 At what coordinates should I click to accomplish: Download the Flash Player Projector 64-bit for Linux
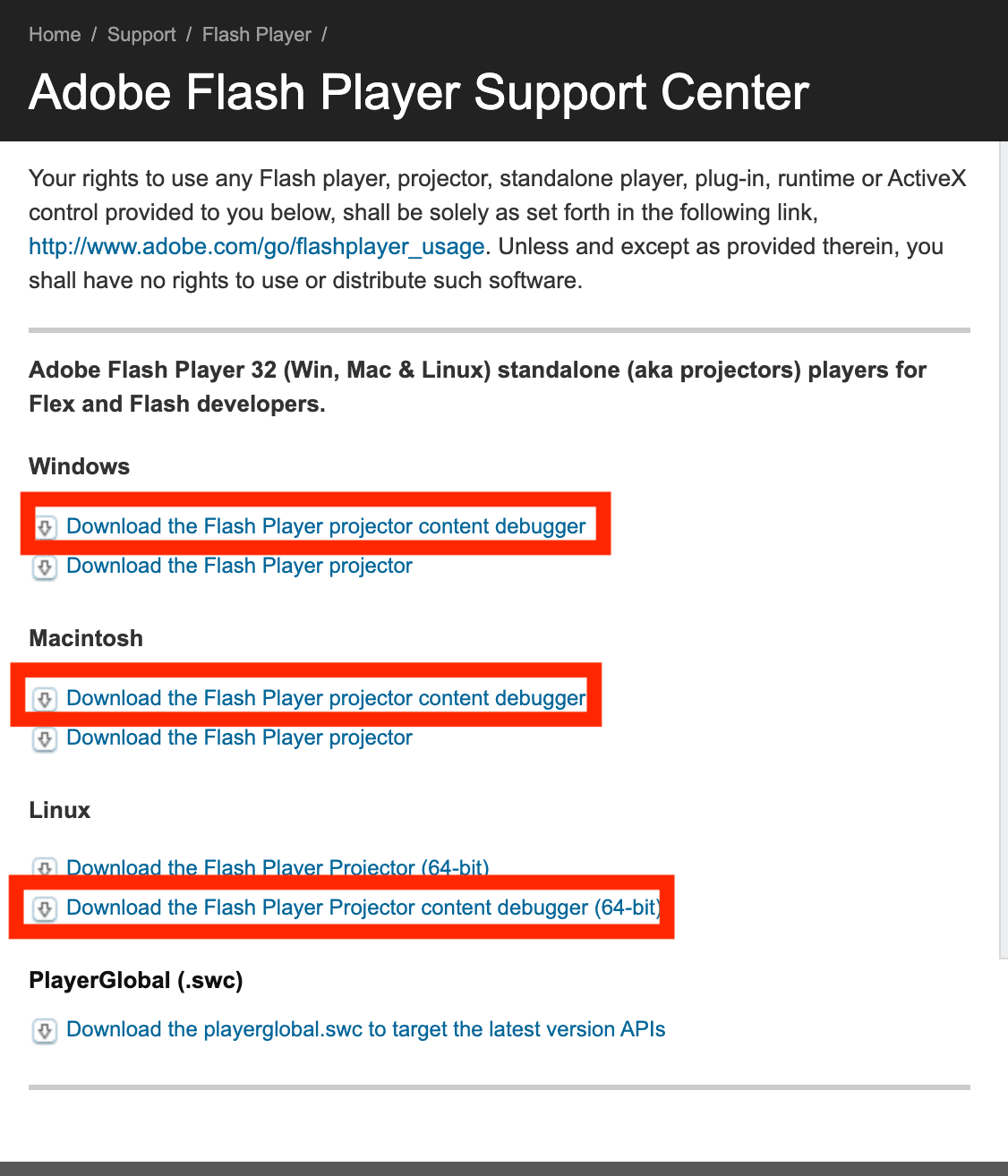(x=278, y=869)
